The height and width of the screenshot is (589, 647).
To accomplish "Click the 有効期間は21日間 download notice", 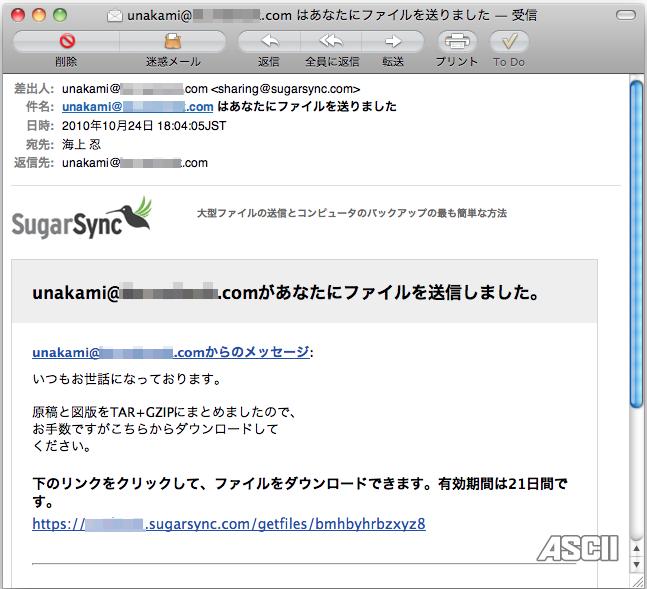I will click(x=300, y=492).
